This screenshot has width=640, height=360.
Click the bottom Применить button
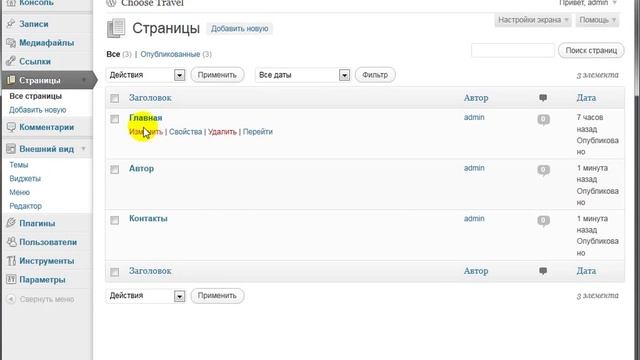pos(217,296)
